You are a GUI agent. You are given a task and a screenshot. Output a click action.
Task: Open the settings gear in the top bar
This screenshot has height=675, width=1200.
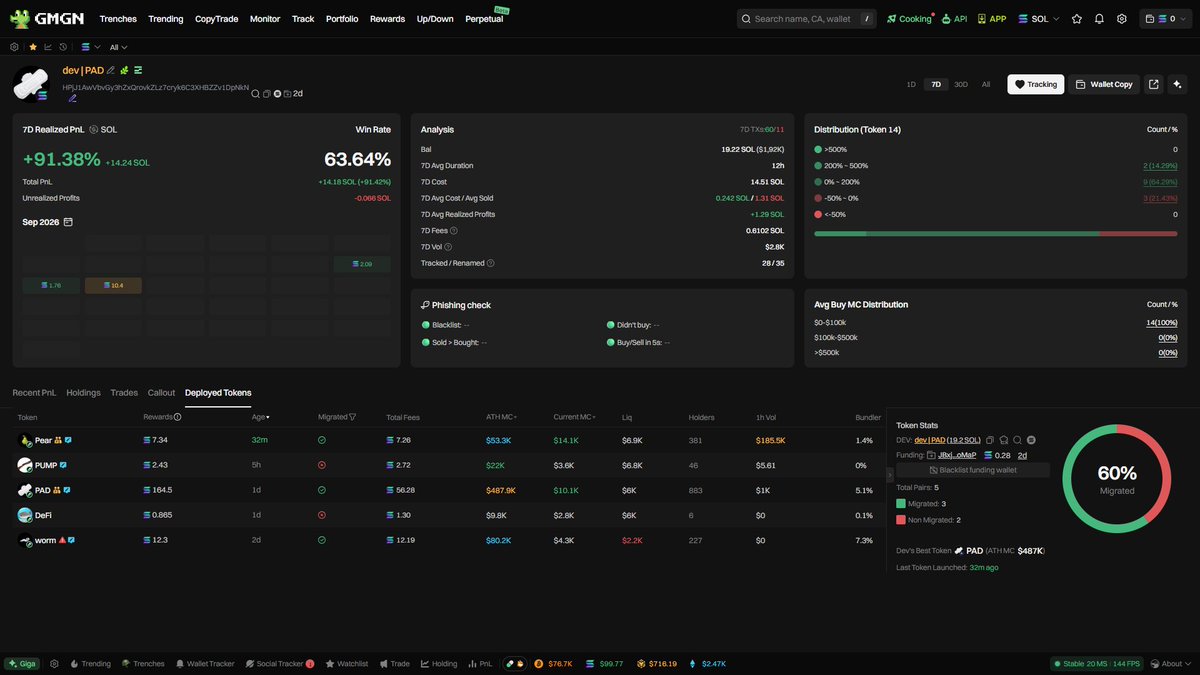(1122, 18)
